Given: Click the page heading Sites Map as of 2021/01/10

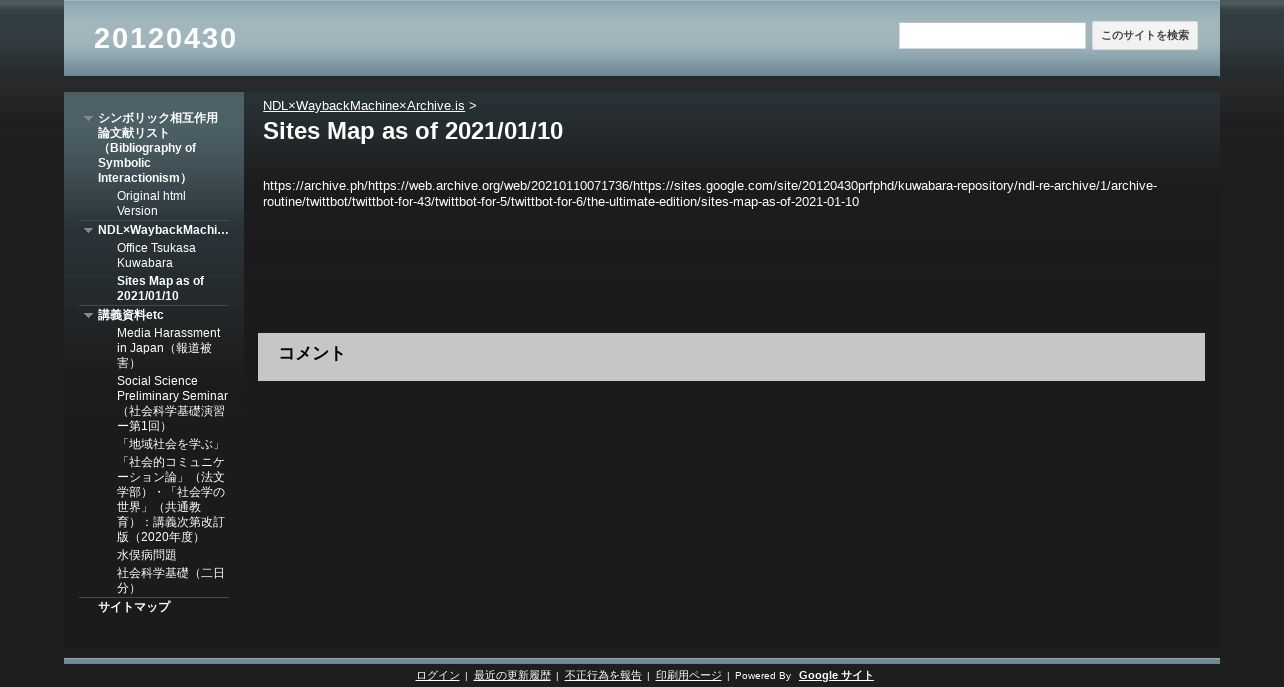Looking at the screenshot, I should (413, 131).
